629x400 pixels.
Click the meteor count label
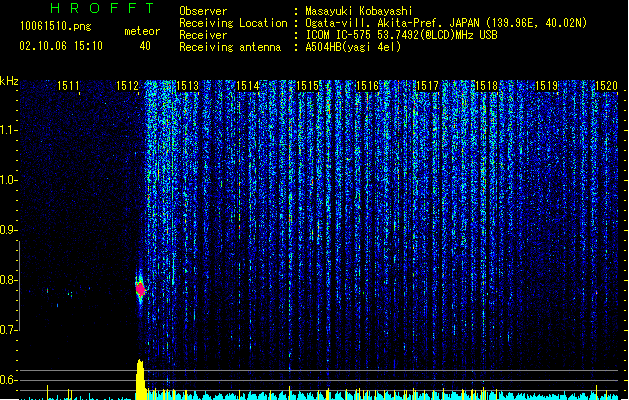142,31
